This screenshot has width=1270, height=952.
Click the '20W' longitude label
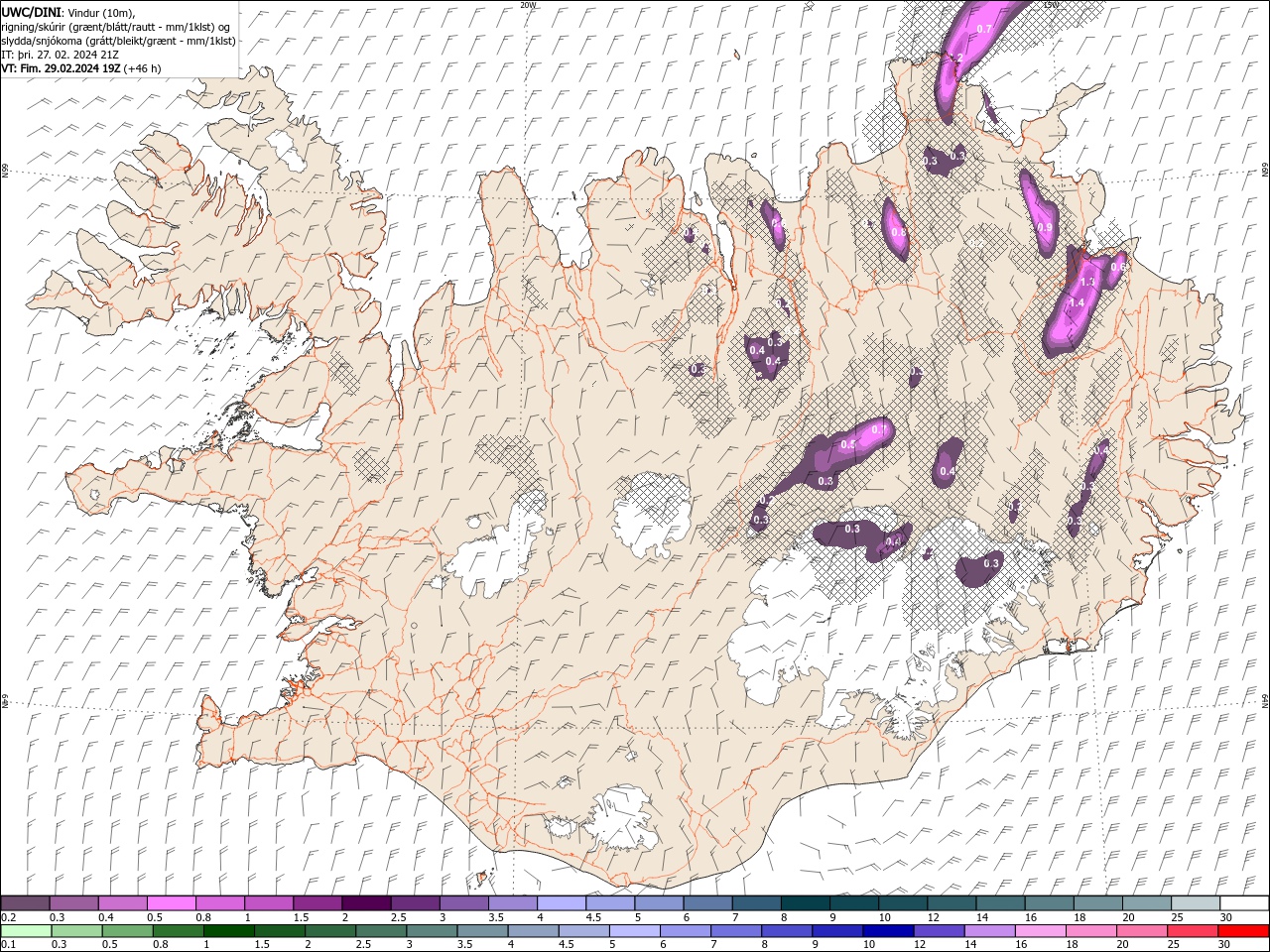[528, 5]
